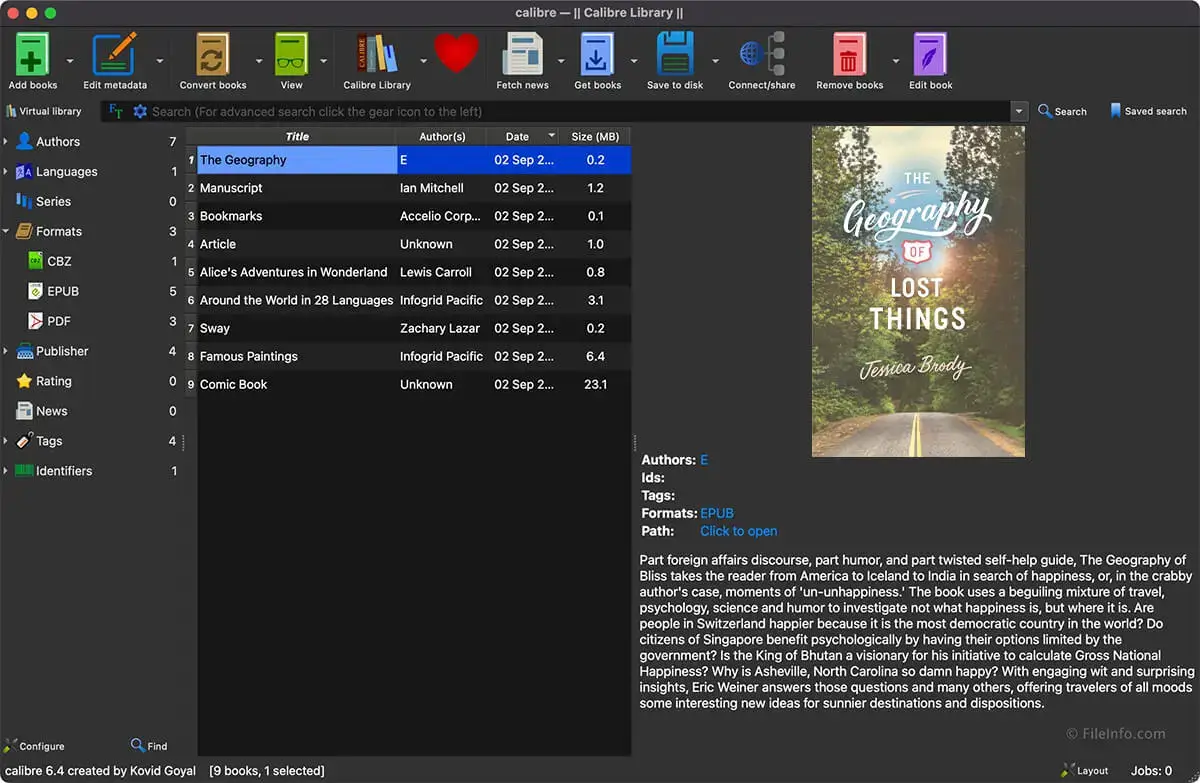Open the search history dropdown arrow
The width and height of the screenshot is (1200, 783).
(x=1019, y=112)
